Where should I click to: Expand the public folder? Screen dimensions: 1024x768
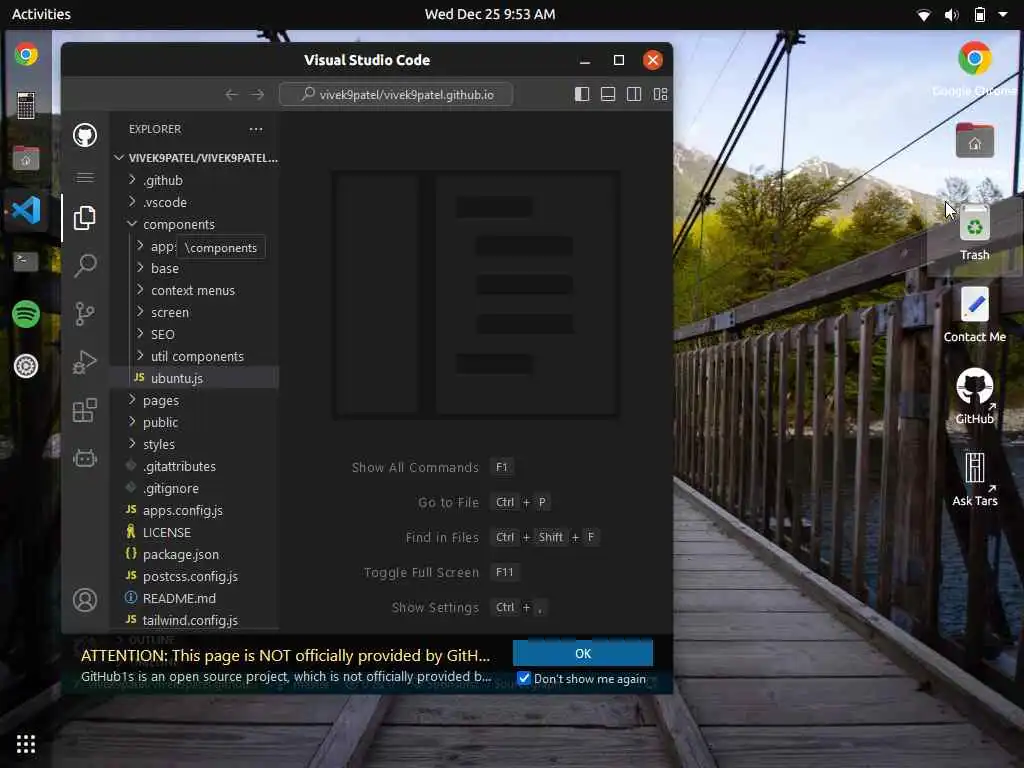(x=196, y=423)
